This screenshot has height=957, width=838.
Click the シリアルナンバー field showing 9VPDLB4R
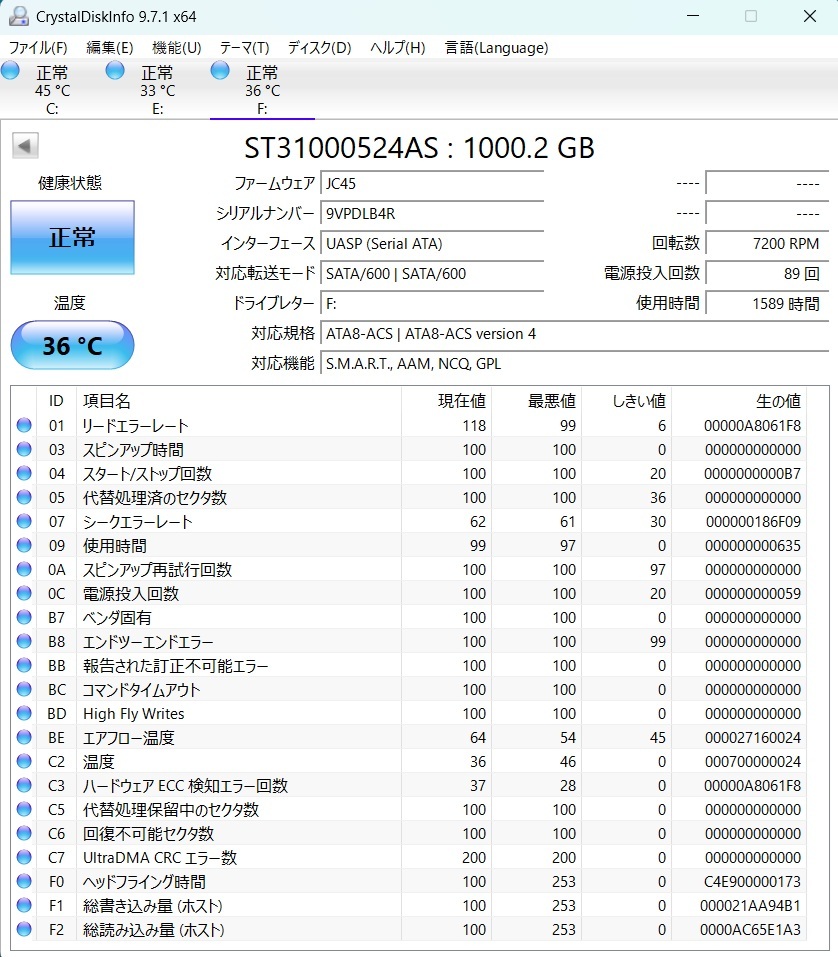point(432,214)
